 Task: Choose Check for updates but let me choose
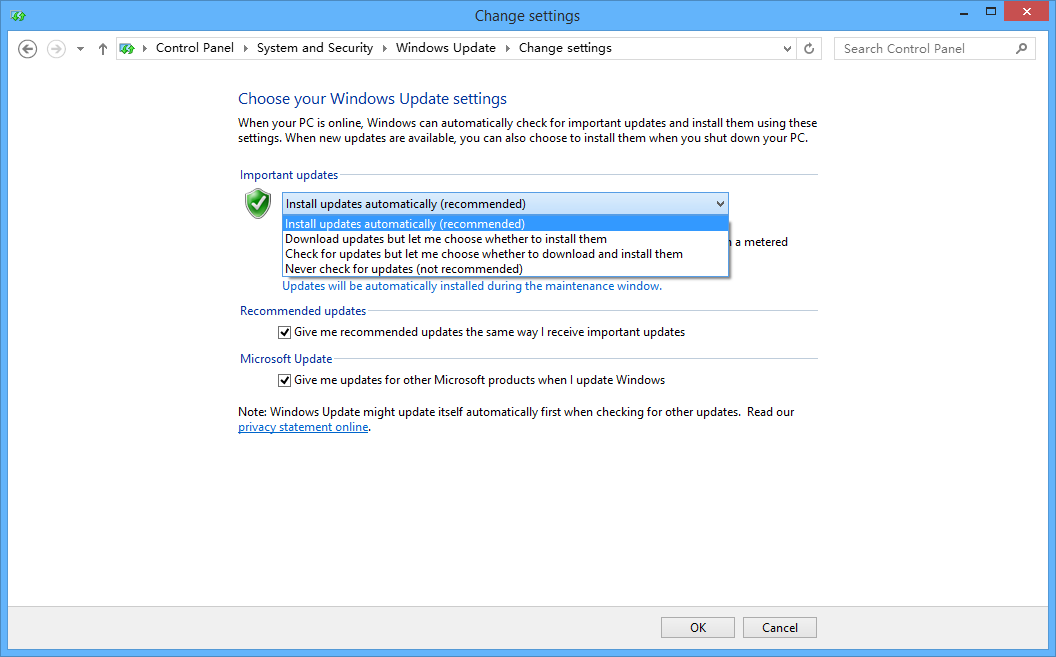coord(505,254)
